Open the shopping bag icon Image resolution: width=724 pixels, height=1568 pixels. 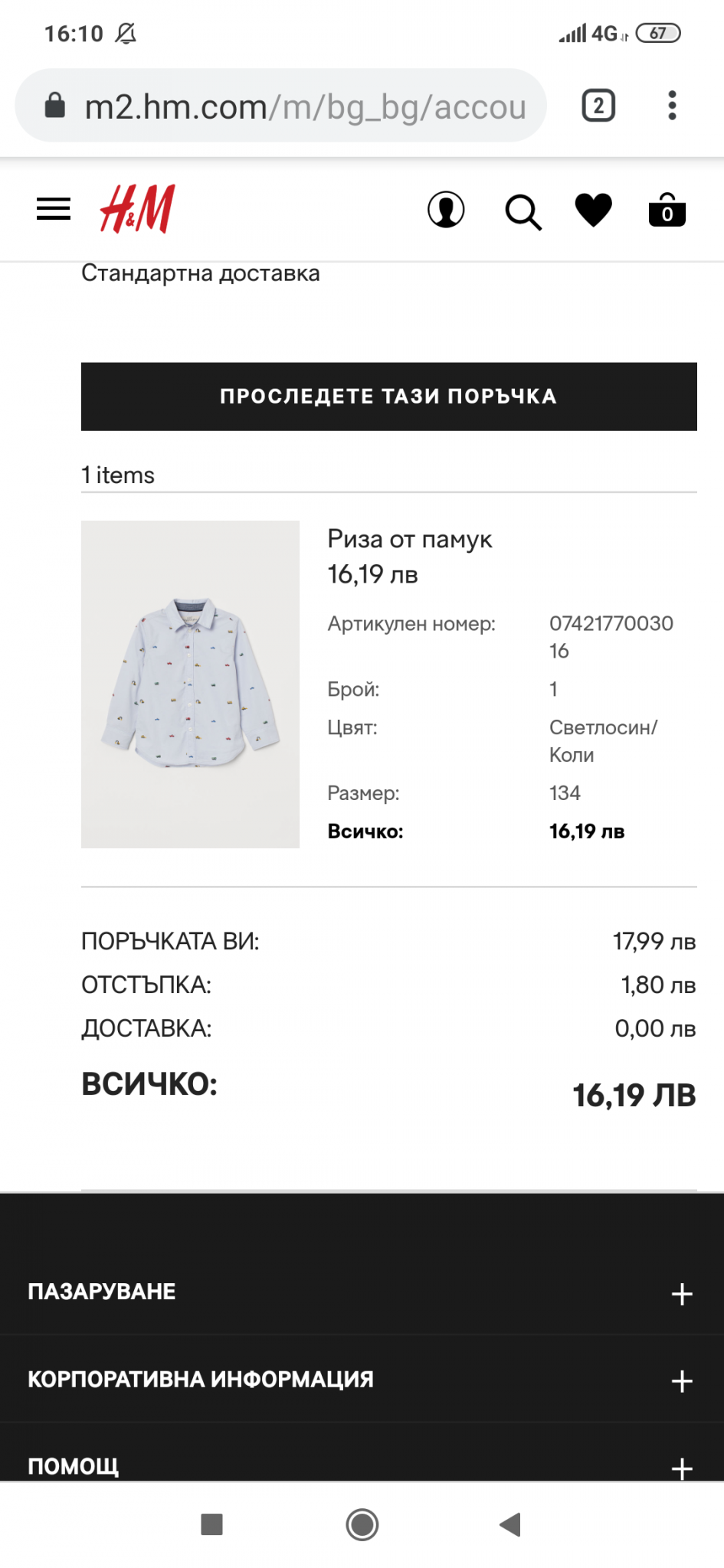click(x=667, y=211)
